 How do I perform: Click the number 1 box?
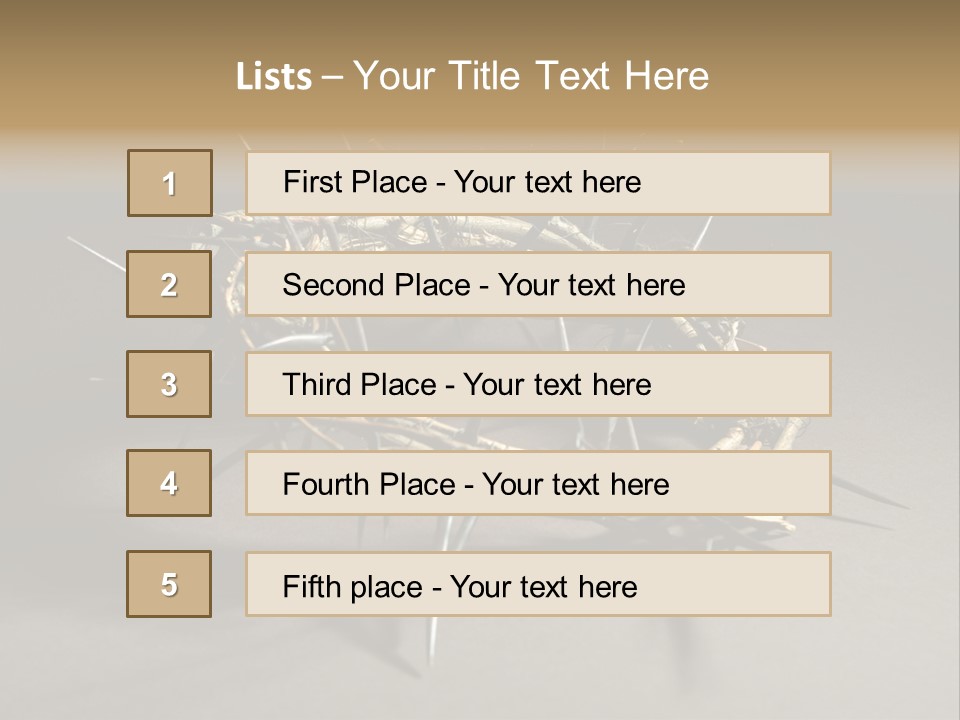point(169,183)
